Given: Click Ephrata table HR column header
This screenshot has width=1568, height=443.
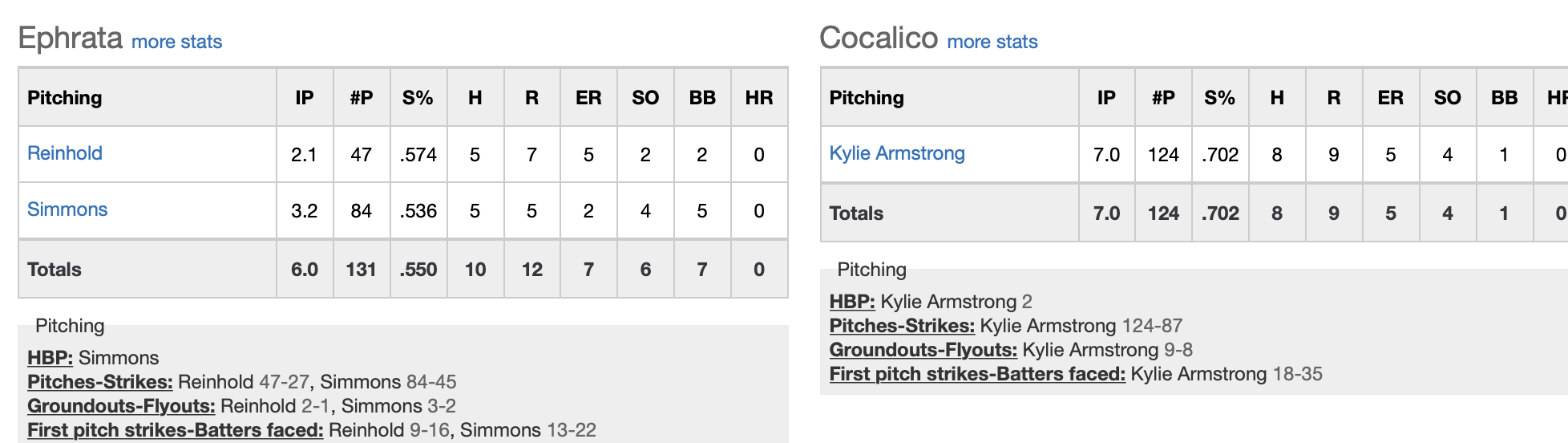Looking at the screenshot, I should coord(759,98).
